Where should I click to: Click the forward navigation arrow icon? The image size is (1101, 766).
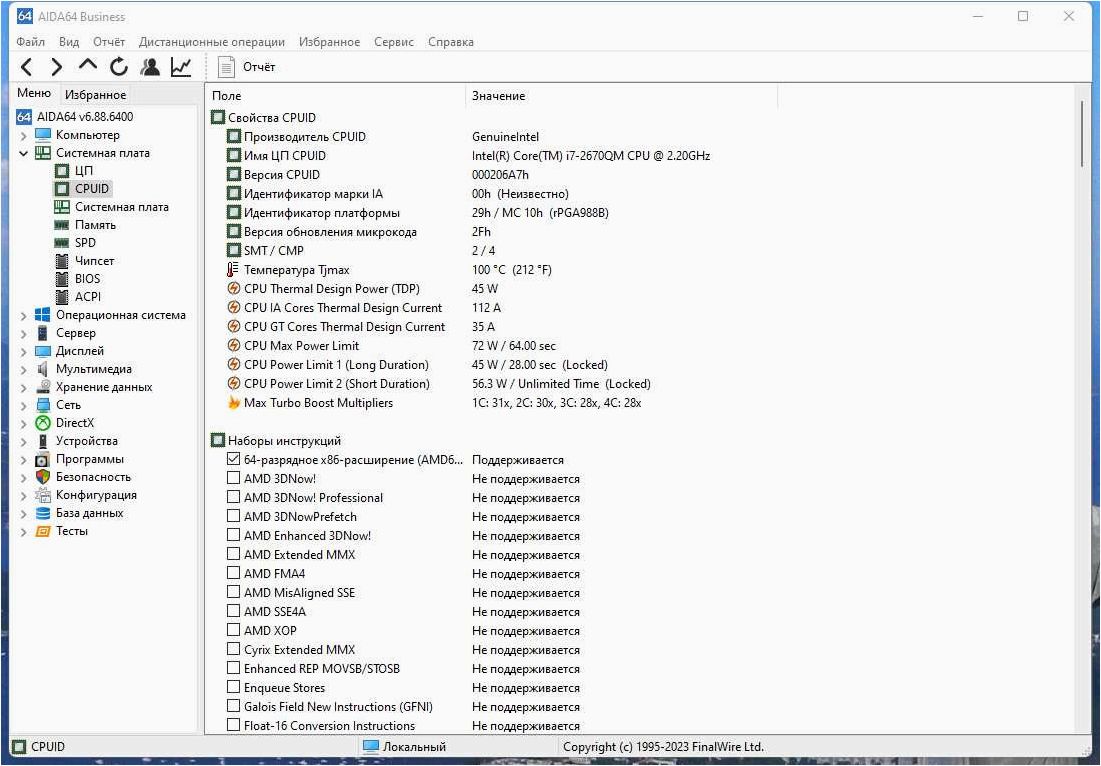57,67
